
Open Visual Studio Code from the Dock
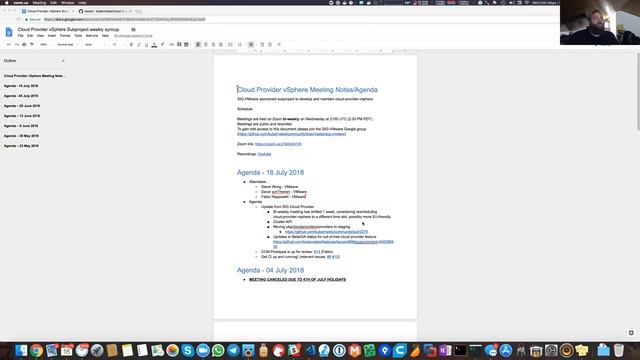point(309,350)
